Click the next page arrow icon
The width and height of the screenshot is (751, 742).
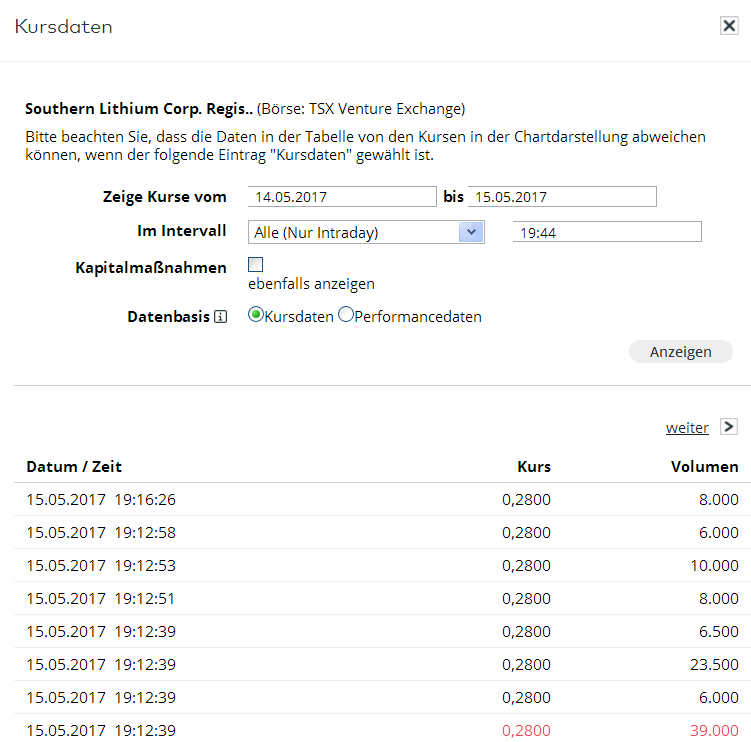[728, 427]
